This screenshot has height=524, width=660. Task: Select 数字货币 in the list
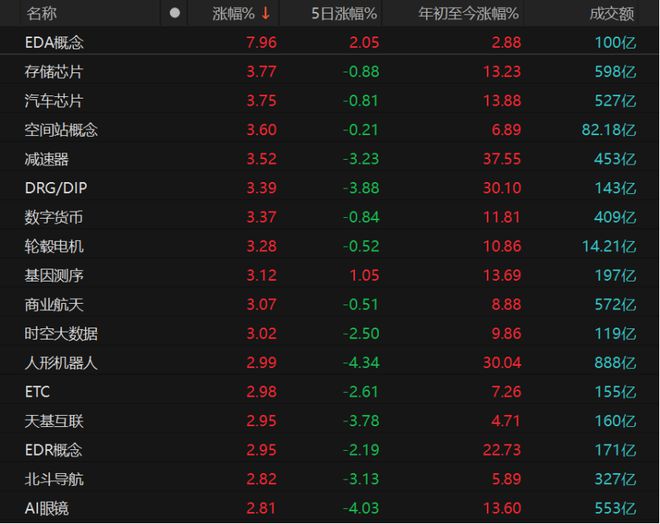coord(54,217)
